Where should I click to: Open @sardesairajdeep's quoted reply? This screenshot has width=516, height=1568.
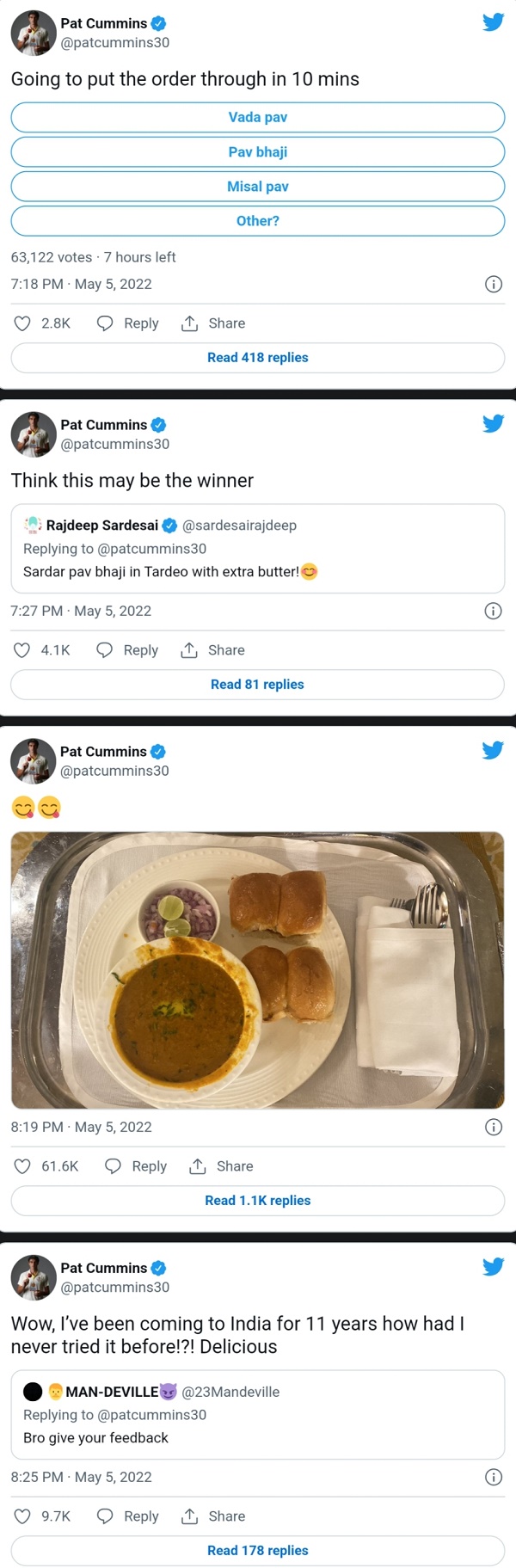click(257, 548)
